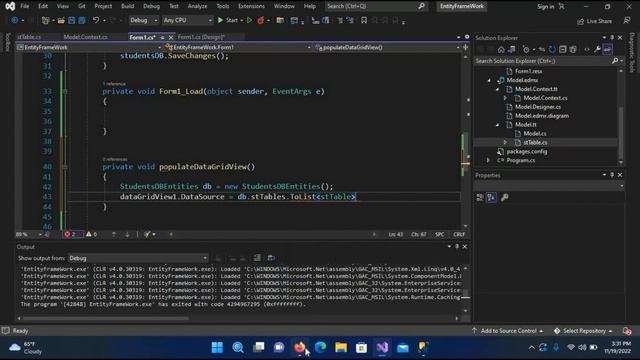This screenshot has height=360, width=640.
Task: Open the Toolbox side tab
Action: 7,42
